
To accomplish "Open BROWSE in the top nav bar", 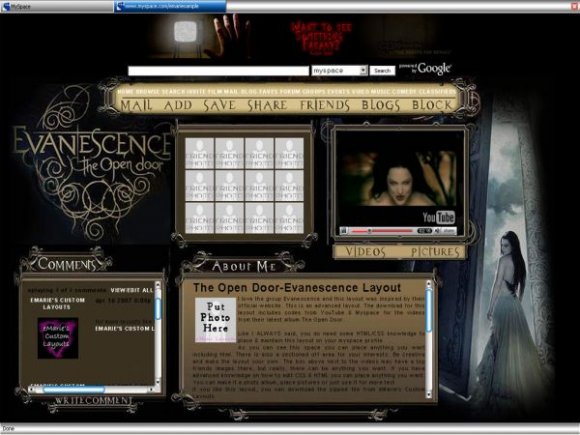I will point(148,91).
